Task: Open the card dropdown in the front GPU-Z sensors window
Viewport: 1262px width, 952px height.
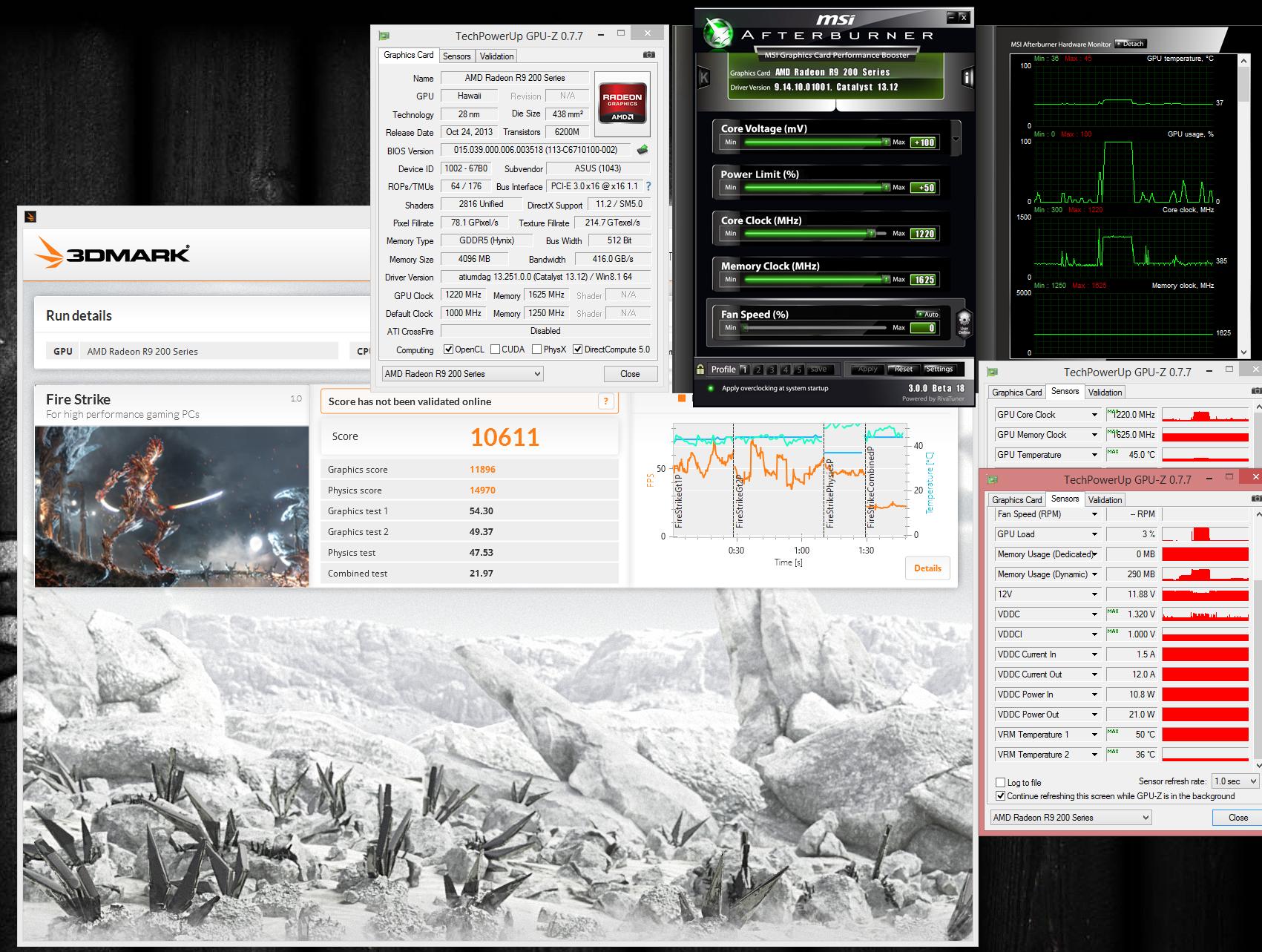Action: [1071, 817]
